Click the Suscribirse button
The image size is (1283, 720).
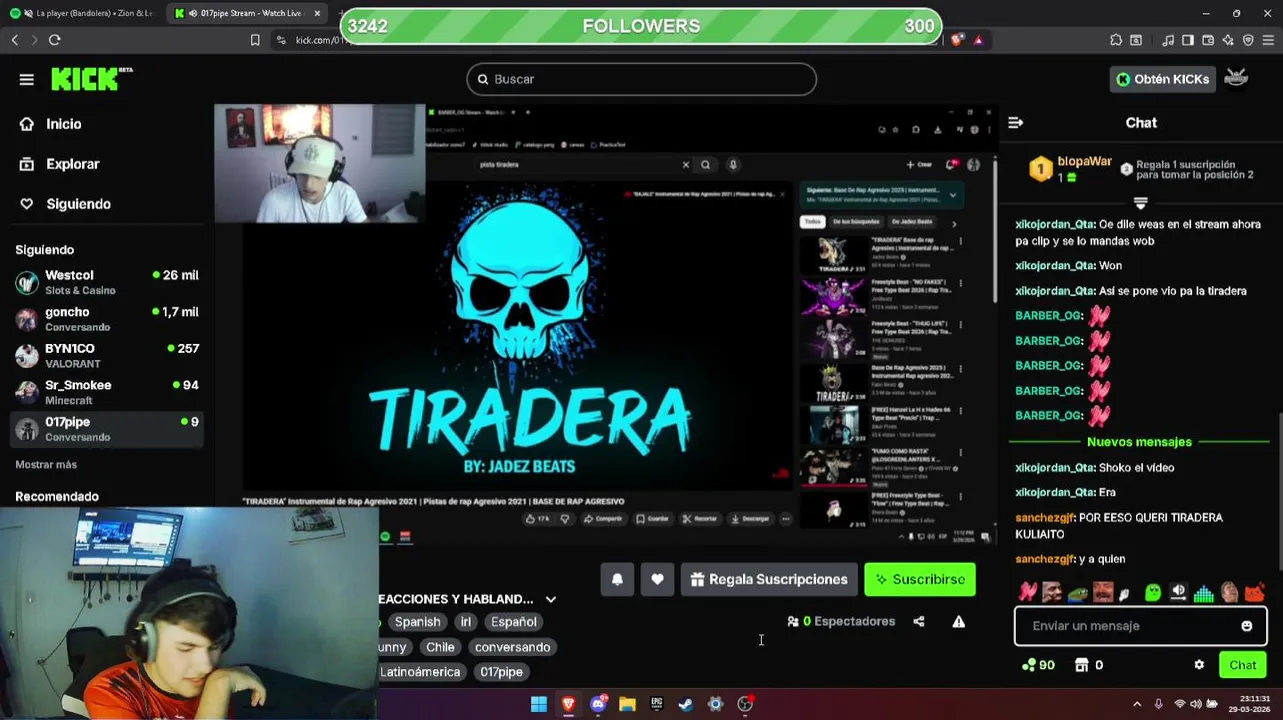920,579
